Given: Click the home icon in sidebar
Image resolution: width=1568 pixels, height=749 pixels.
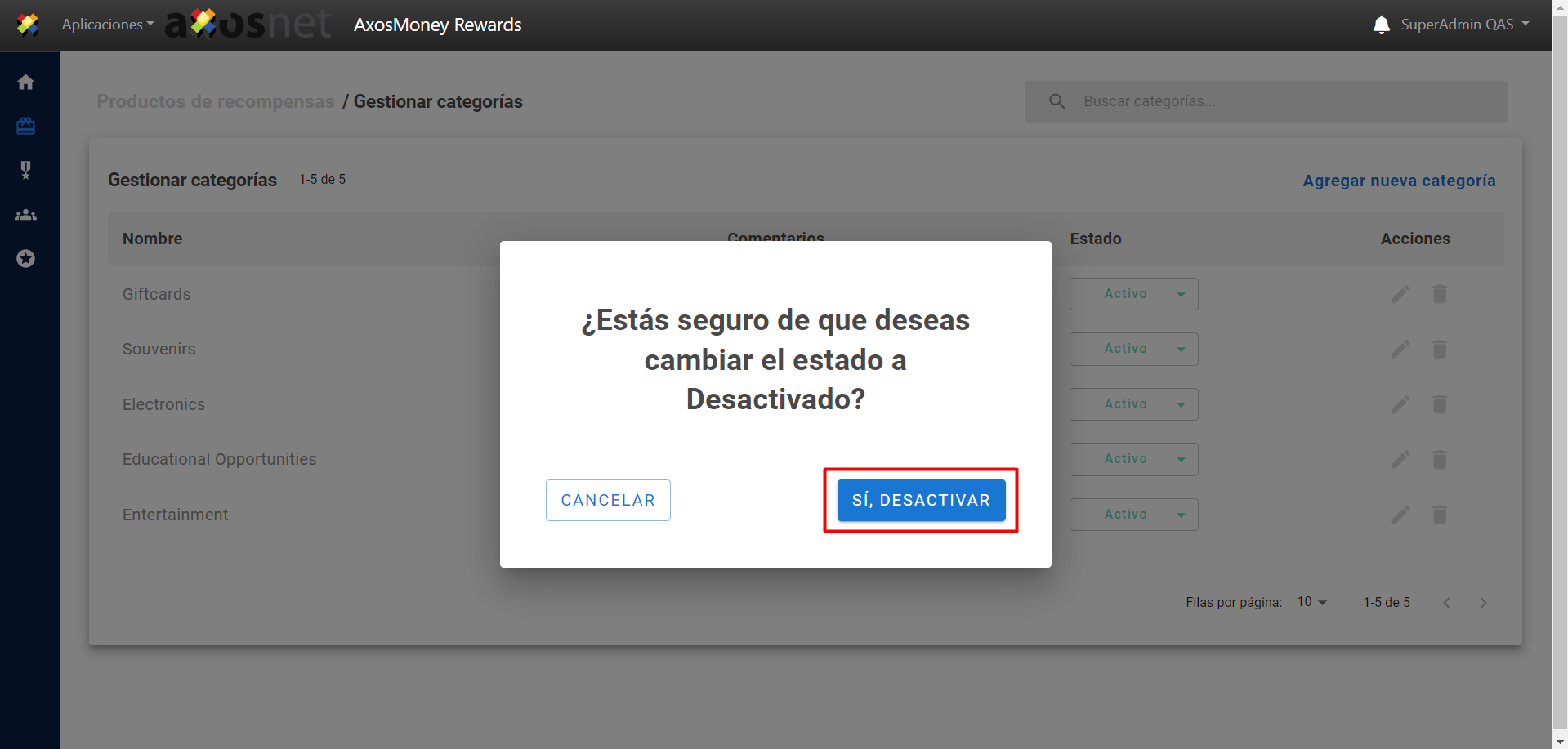Looking at the screenshot, I should click(x=26, y=82).
